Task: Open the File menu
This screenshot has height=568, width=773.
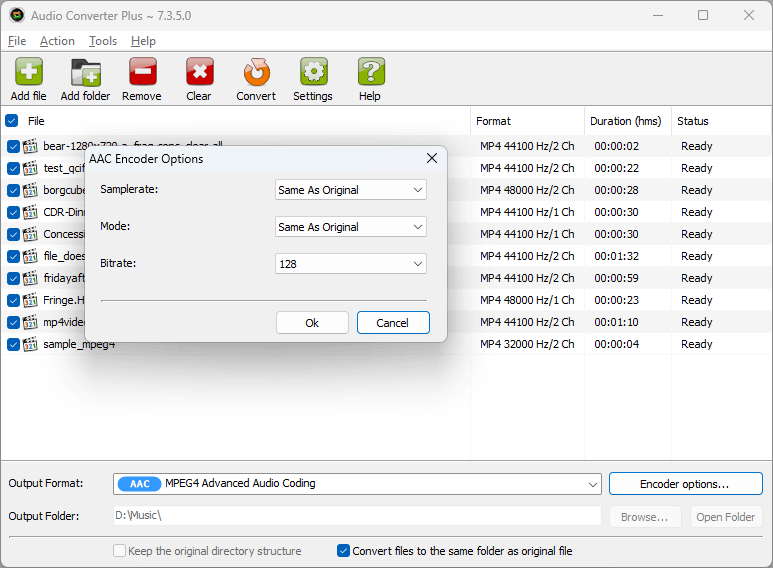Action: 17,41
